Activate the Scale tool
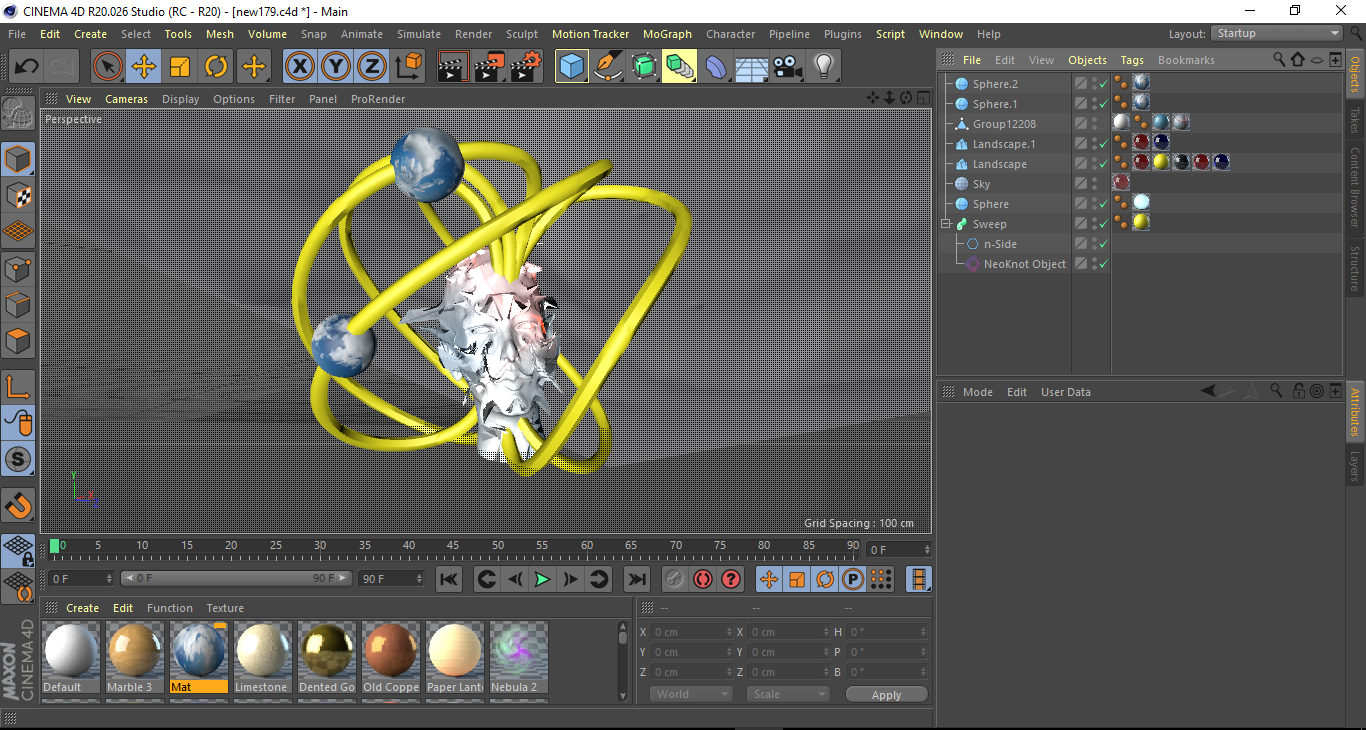The height and width of the screenshot is (730, 1366). click(180, 67)
